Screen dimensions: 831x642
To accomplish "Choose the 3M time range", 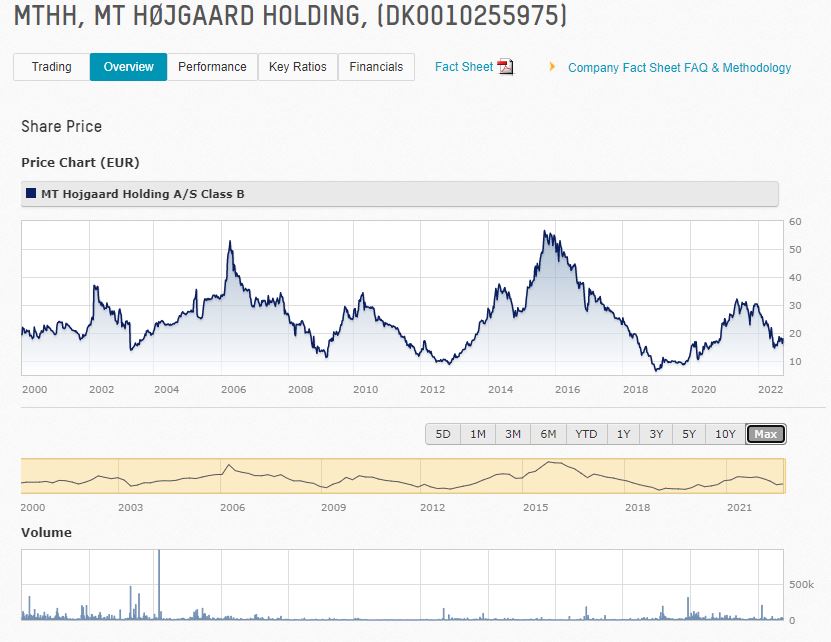I will tap(513, 434).
